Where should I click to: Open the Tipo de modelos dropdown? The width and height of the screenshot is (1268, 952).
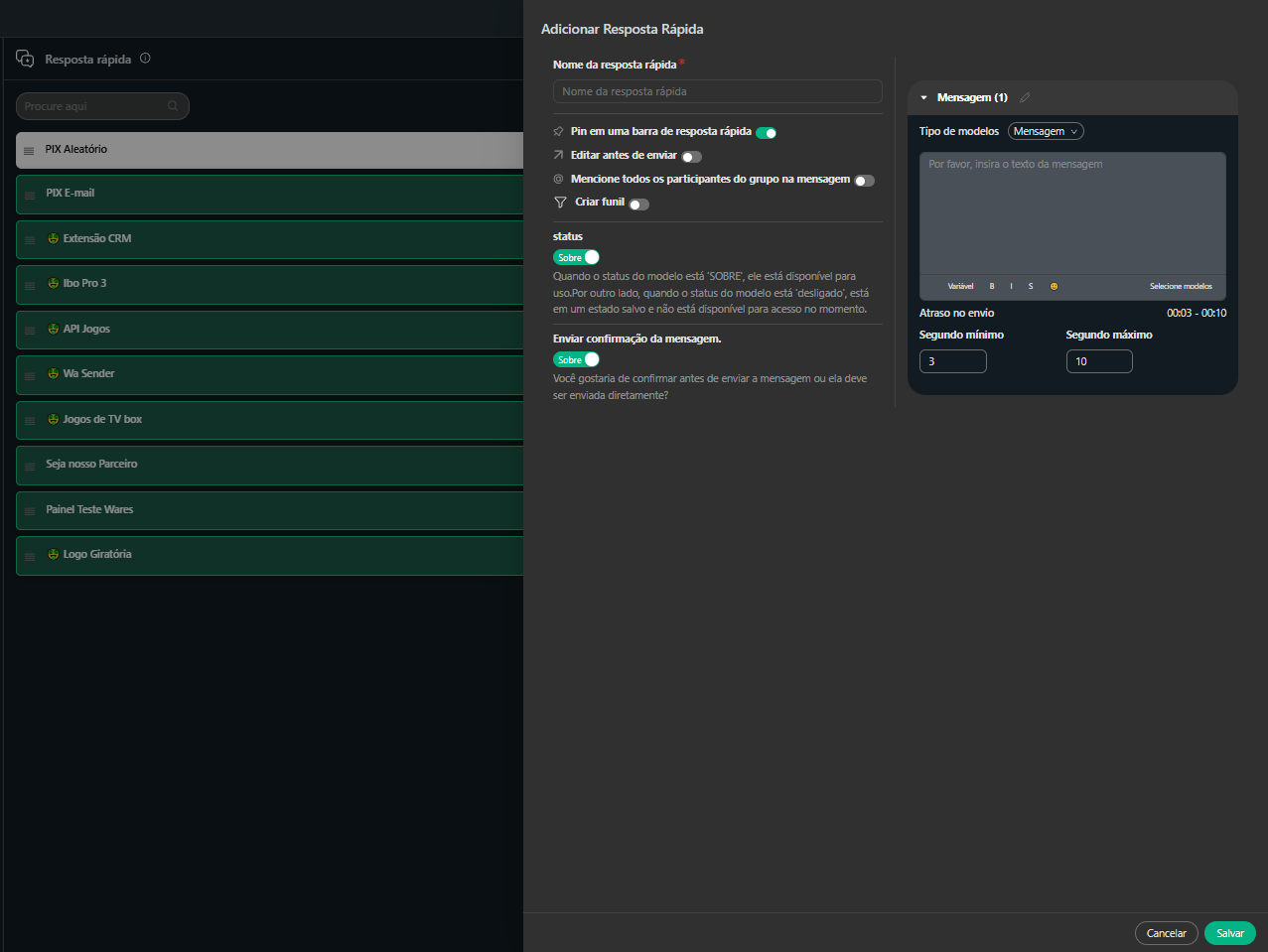tap(1045, 131)
